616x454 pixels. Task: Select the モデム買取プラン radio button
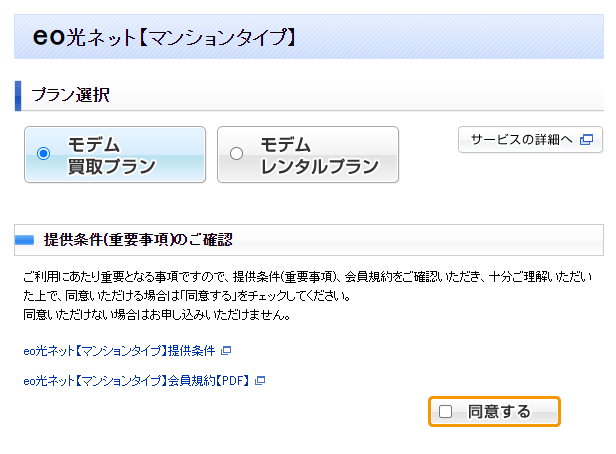pyautogui.click(x=44, y=153)
